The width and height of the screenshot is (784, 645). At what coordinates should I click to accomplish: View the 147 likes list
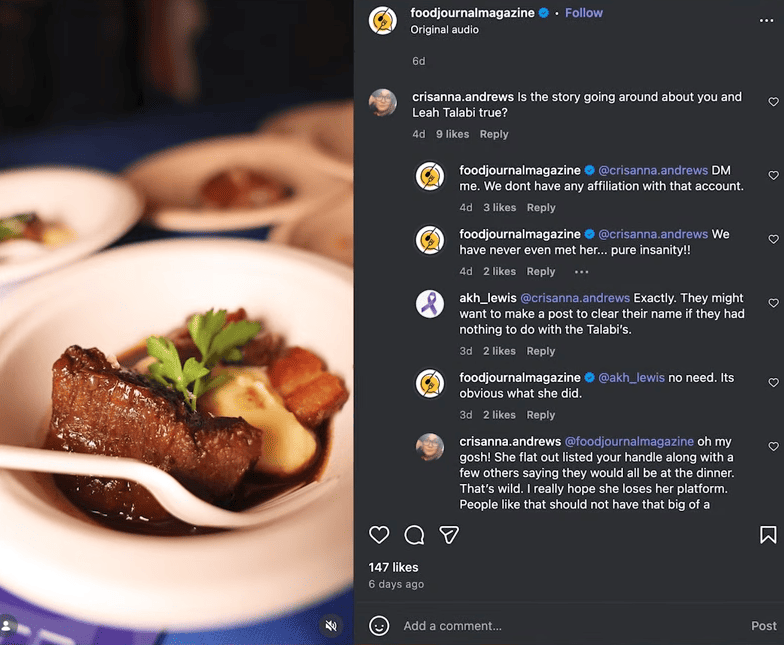pos(393,567)
